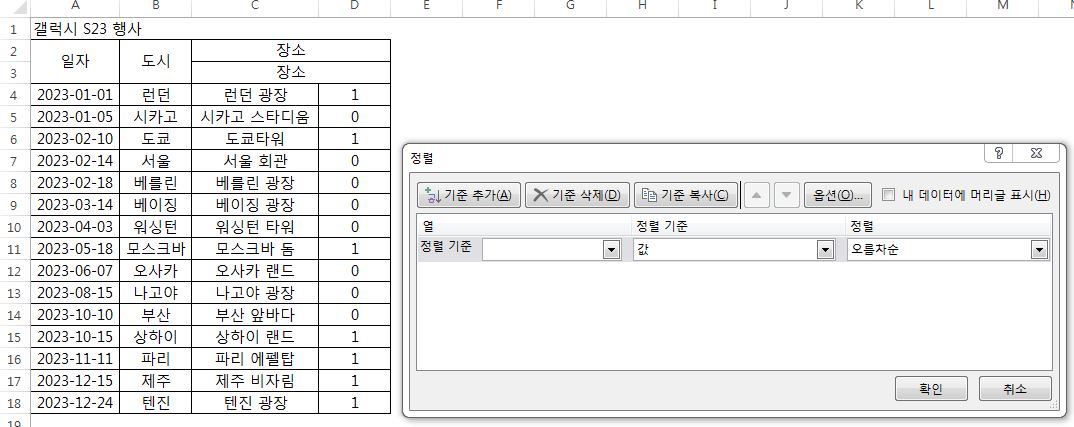Click the 일자 header cell
1074x427 pixels.
tap(75, 62)
